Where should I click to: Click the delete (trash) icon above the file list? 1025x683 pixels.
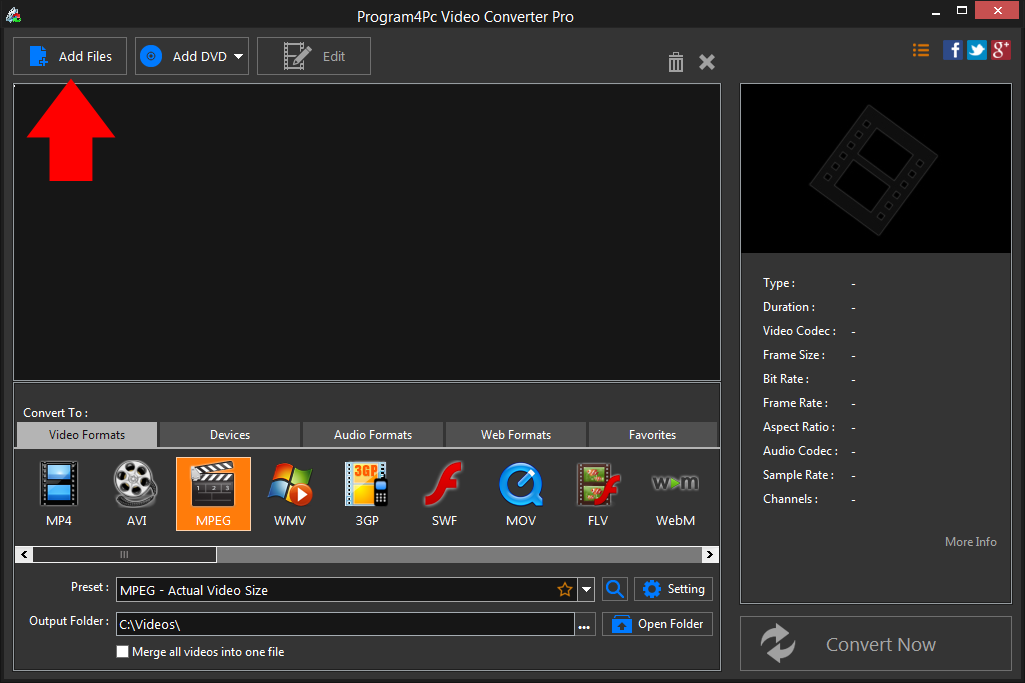pos(675,62)
